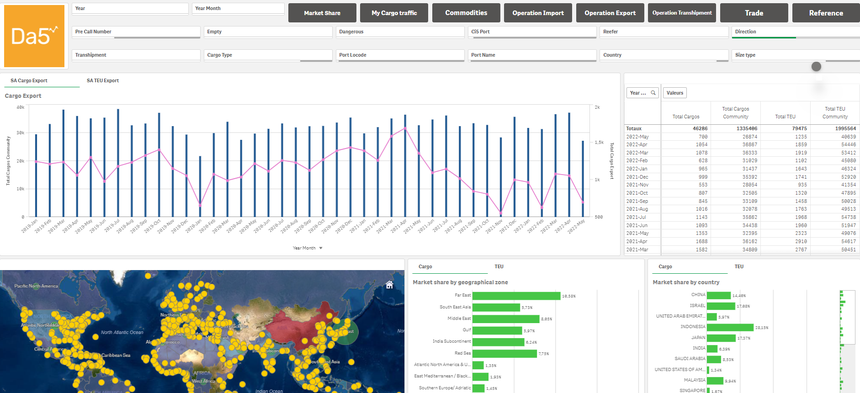The width and height of the screenshot is (860, 393).
Task: Open the My Cargo traffic sheet
Action: pyautogui.click(x=394, y=13)
